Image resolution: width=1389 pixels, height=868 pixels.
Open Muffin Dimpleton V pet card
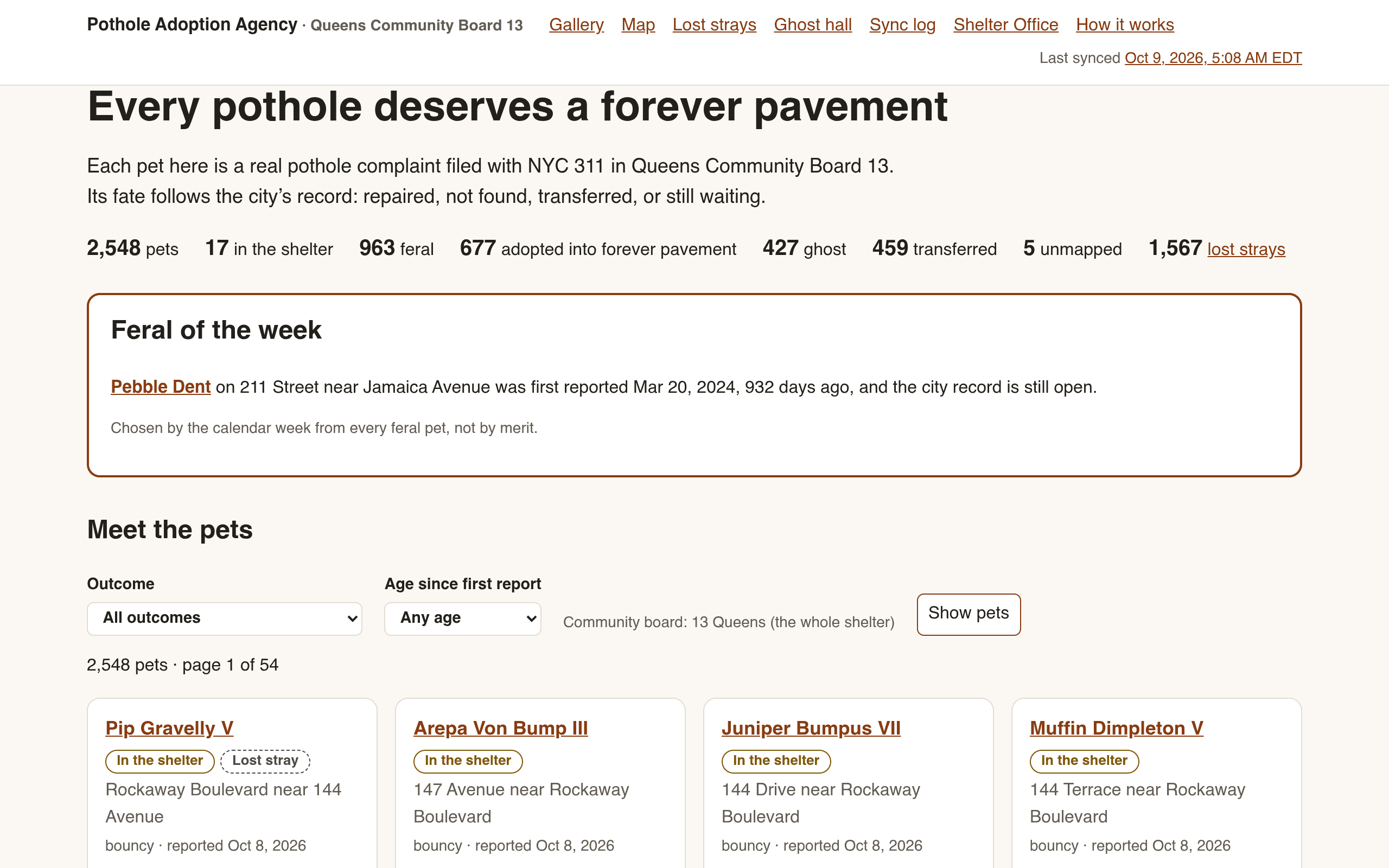pyautogui.click(x=1117, y=728)
